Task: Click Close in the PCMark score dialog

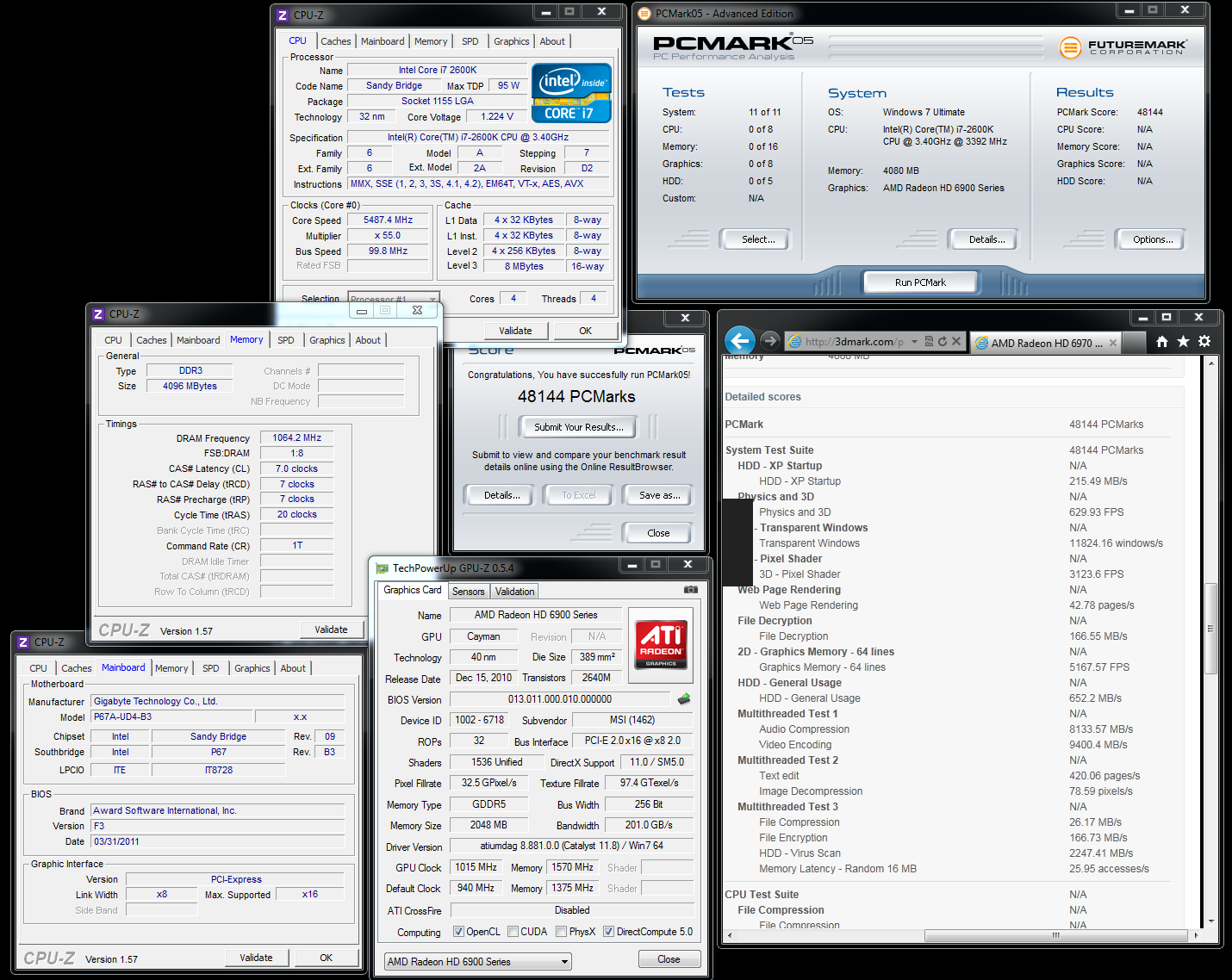Action: (x=658, y=533)
